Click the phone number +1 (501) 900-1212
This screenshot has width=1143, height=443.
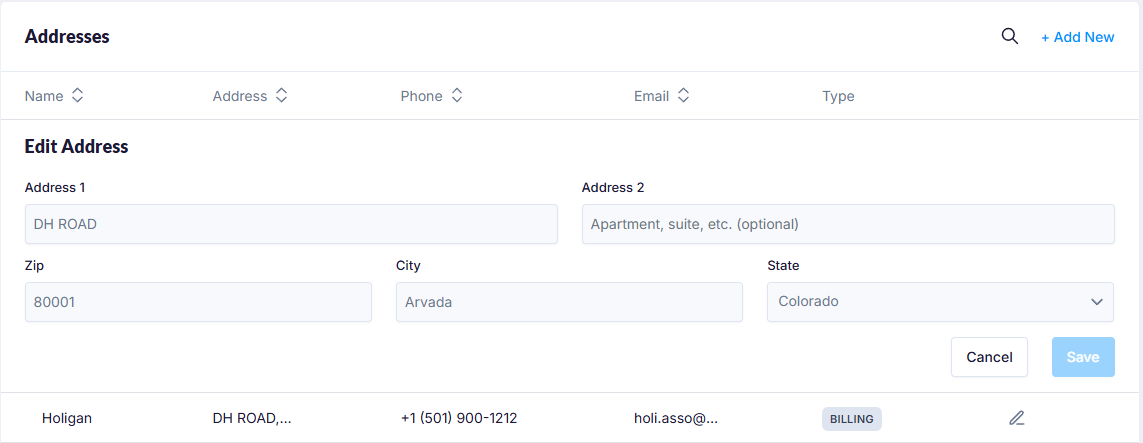[459, 418]
